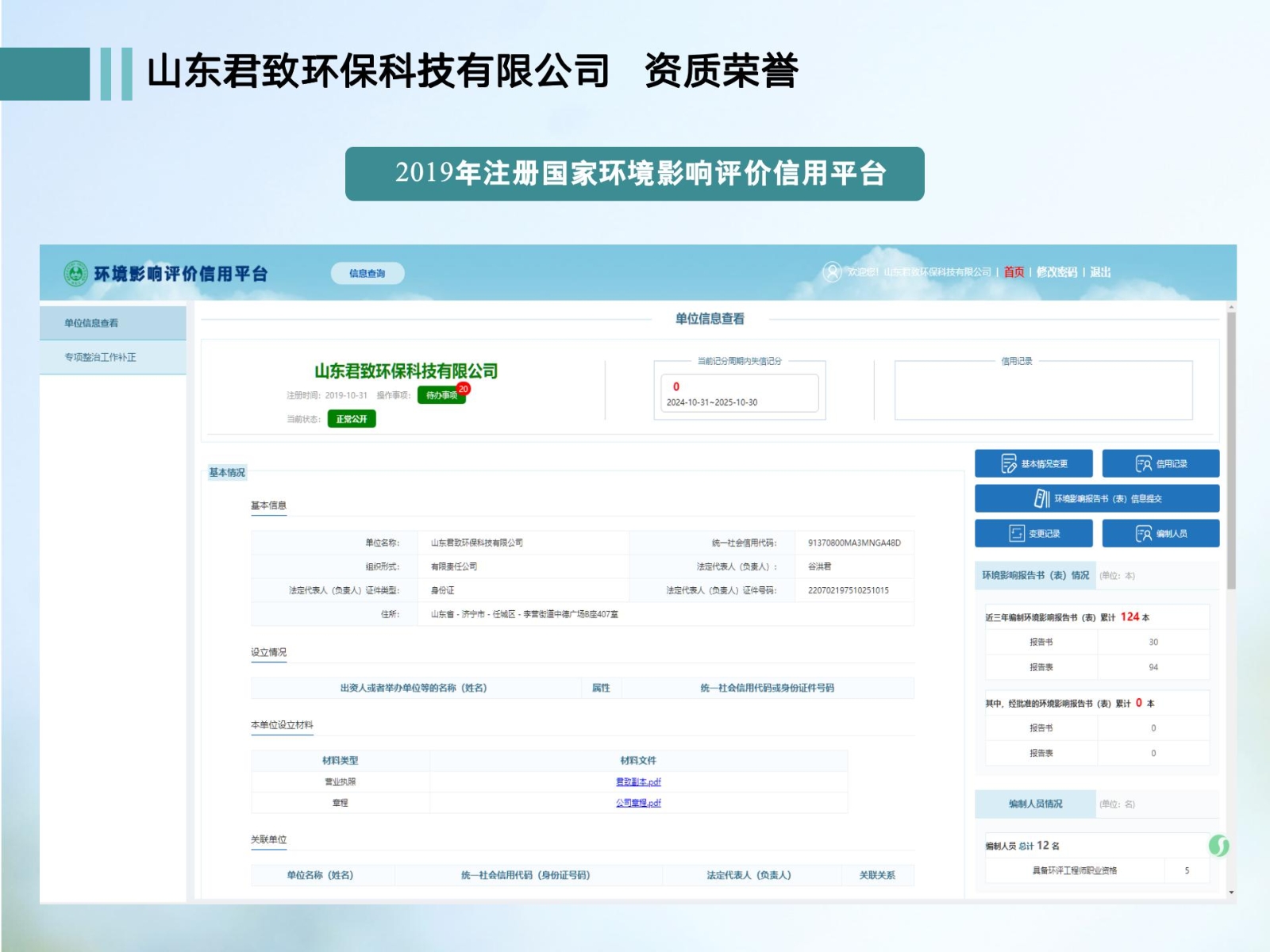This screenshot has width=1270, height=952.
Task: Click the scrollbar down arrow
Action: [x=1231, y=893]
